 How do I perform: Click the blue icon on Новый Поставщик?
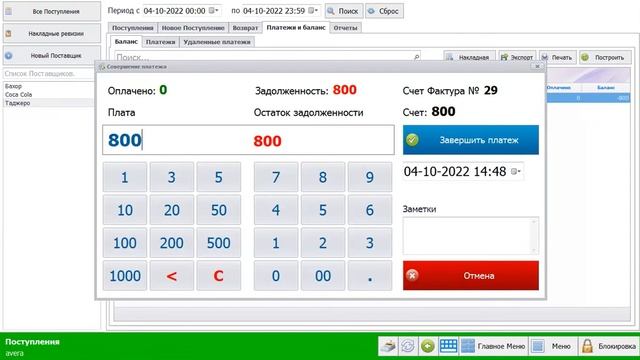pyautogui.click(x=9, y=56)
